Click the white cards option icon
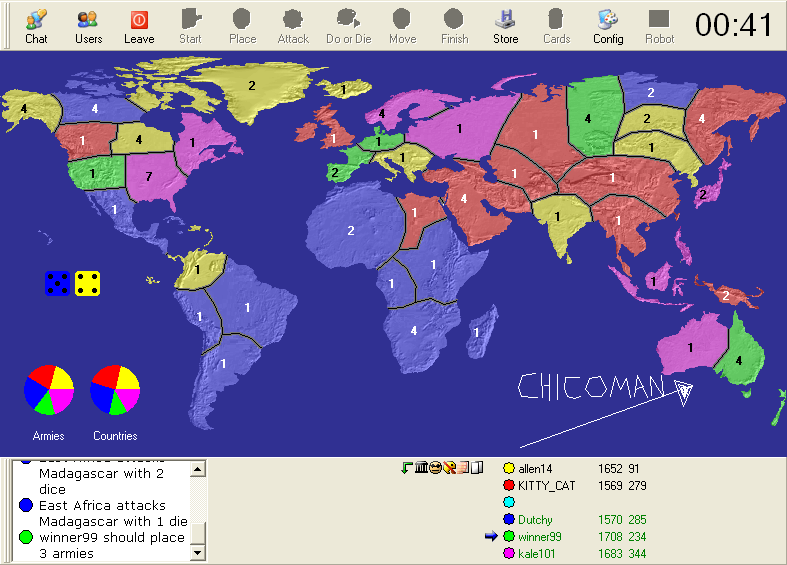Image resolution: width=787 pixels, height=565 pixels. [x=477, y=468]
